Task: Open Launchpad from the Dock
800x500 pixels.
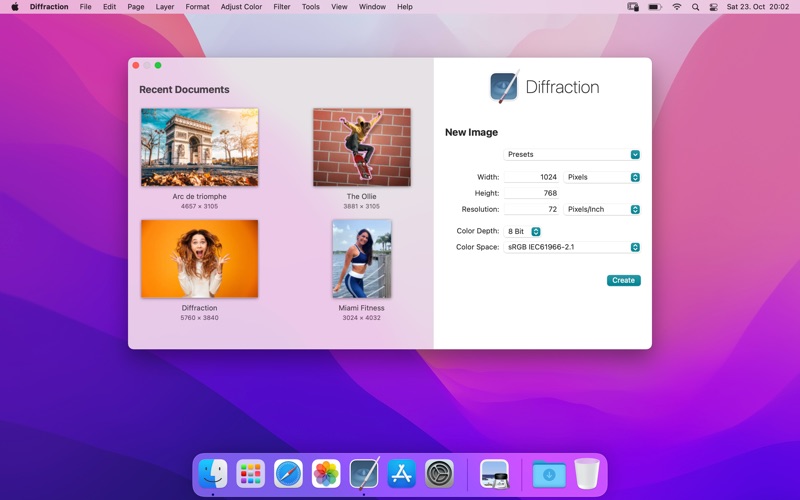Action: (x=250, y=473)
